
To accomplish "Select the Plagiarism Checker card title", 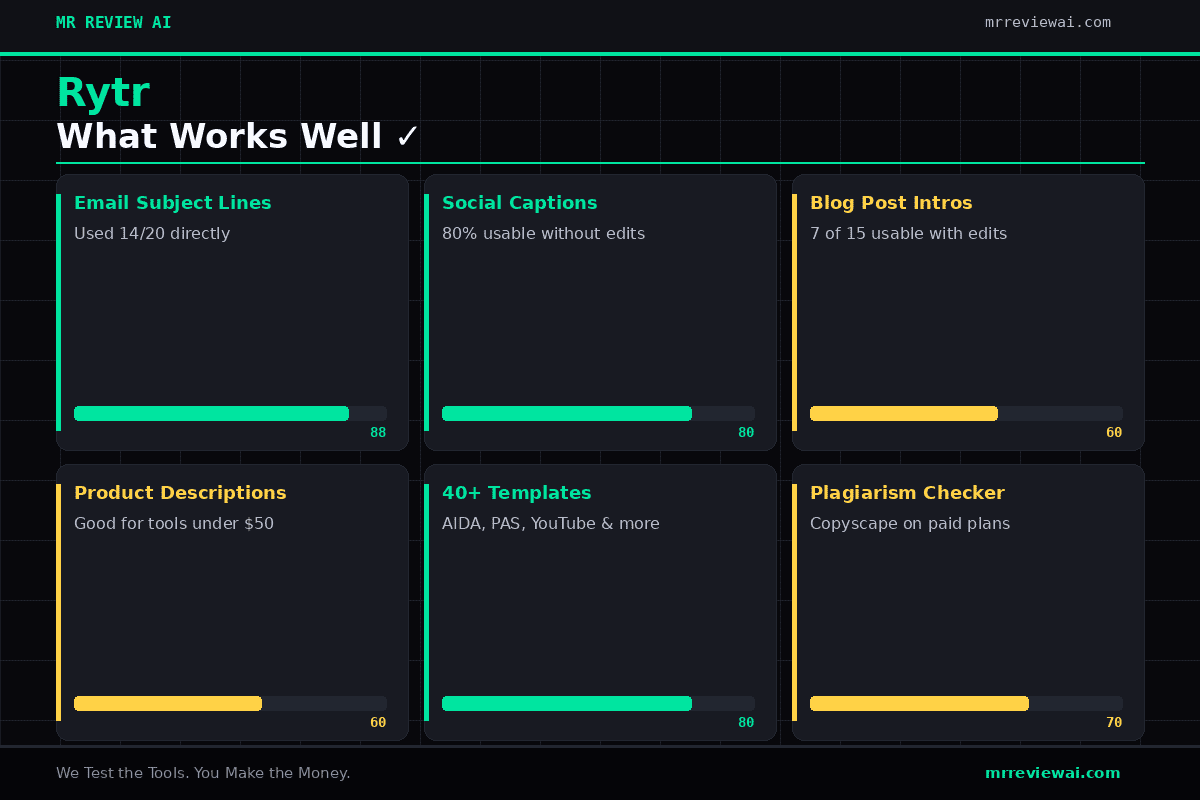I will pos(907,493).
